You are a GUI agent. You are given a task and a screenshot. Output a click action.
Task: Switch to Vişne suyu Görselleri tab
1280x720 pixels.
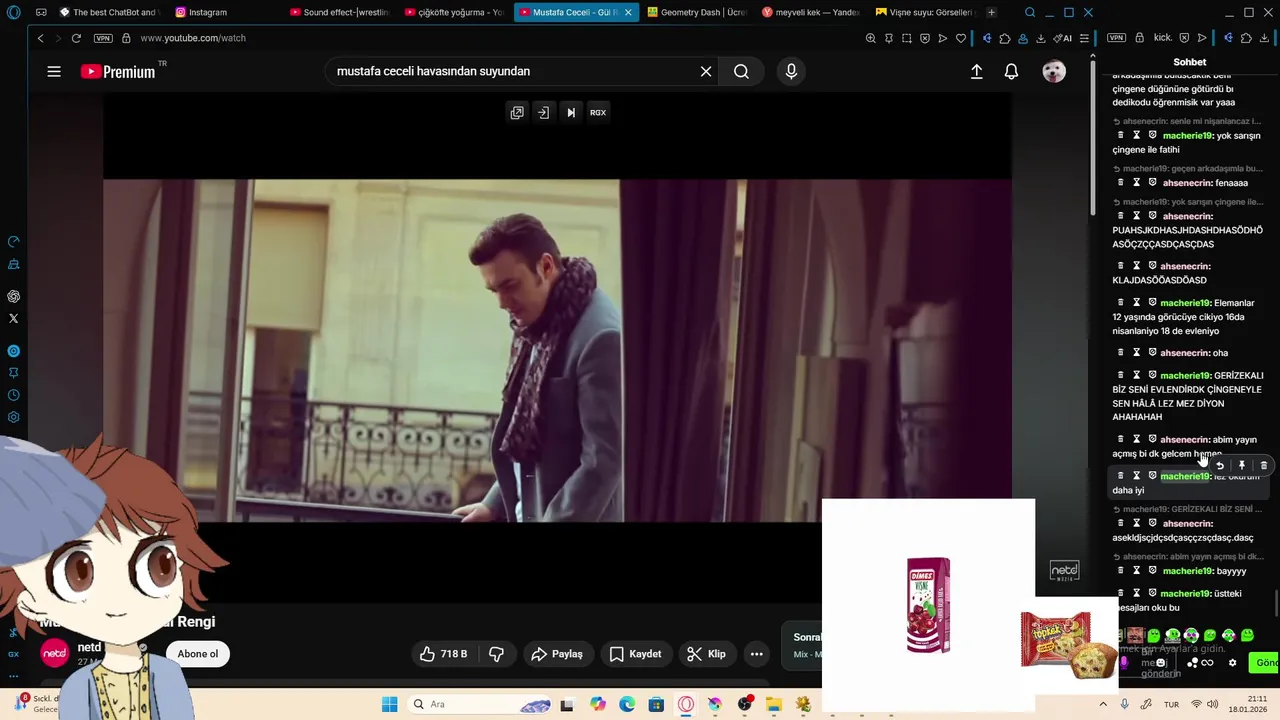tap(925, 12)
